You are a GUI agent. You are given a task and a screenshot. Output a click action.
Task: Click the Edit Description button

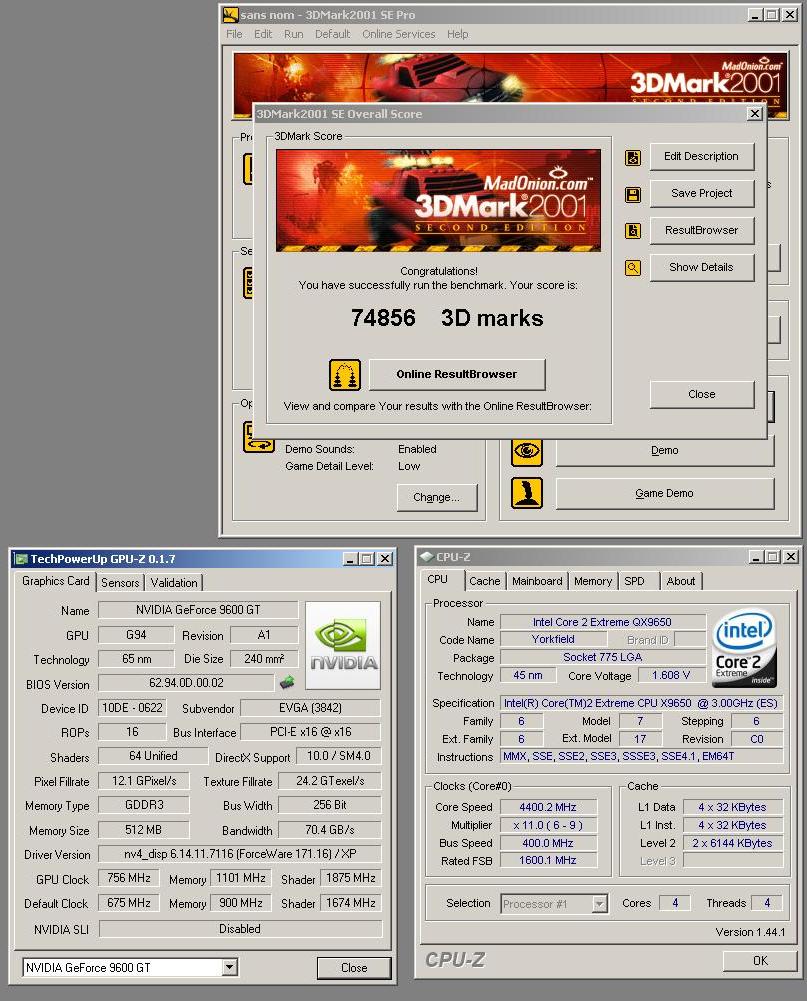coord(702,156)
